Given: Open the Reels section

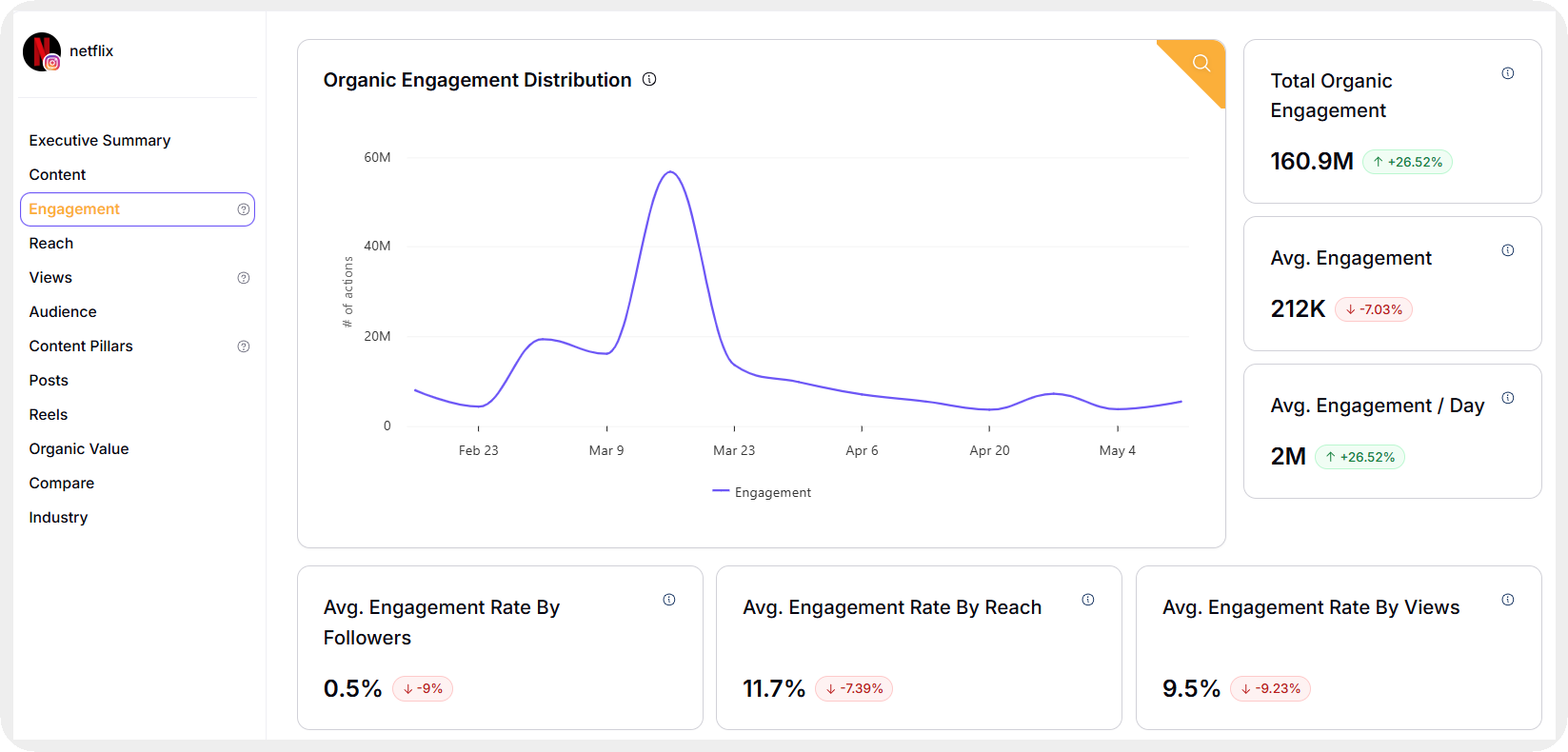Looking at the screenshot, I should coord(49,415).
